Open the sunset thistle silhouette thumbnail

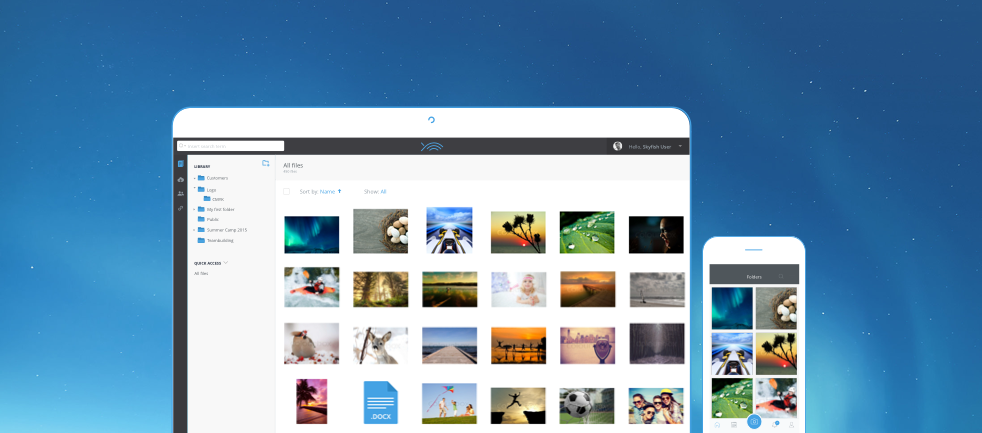[518, 232]
